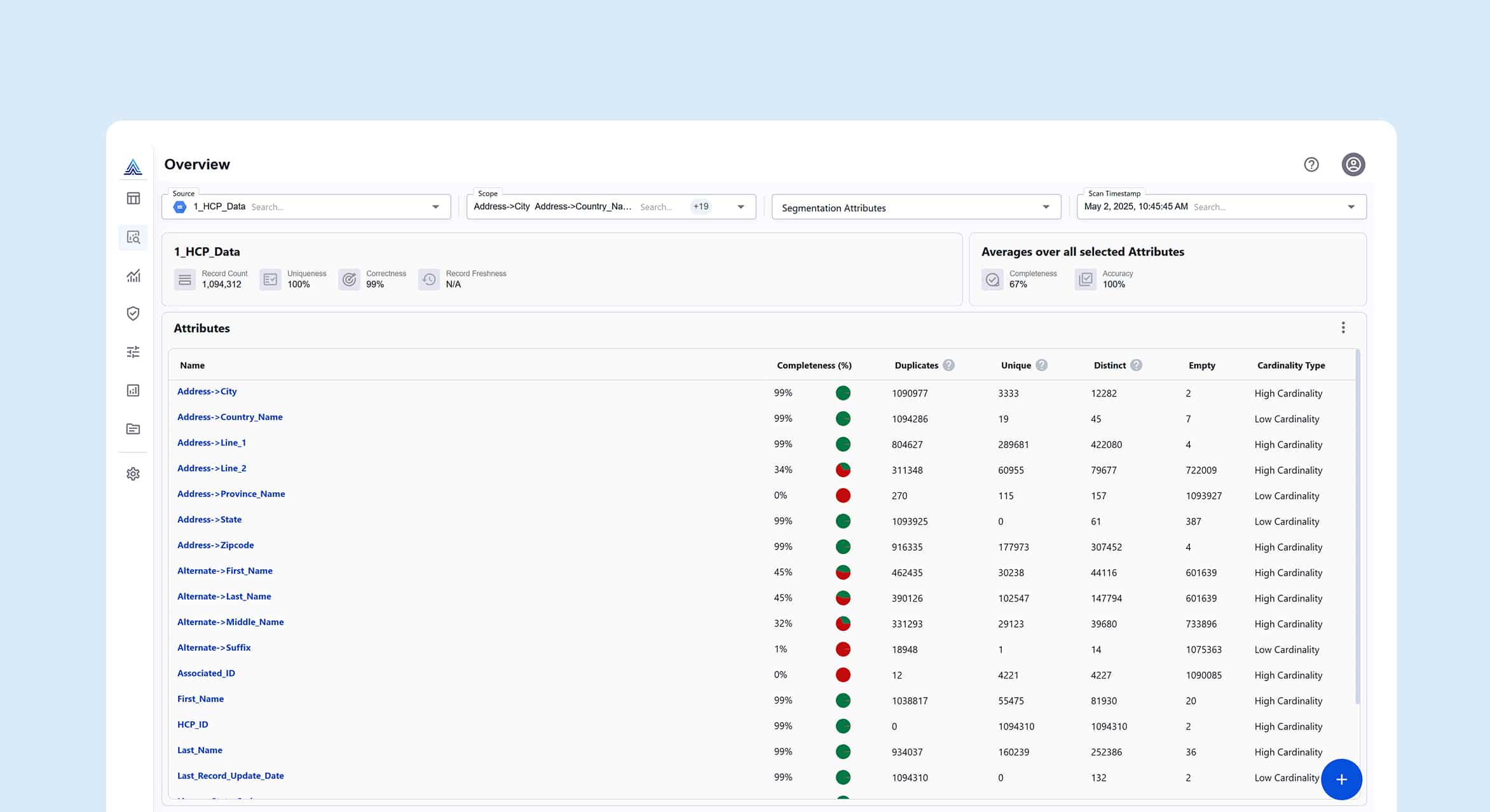Show help tooltip for Duplicates column
1490x812 pixels.
(x=948, y=365)
